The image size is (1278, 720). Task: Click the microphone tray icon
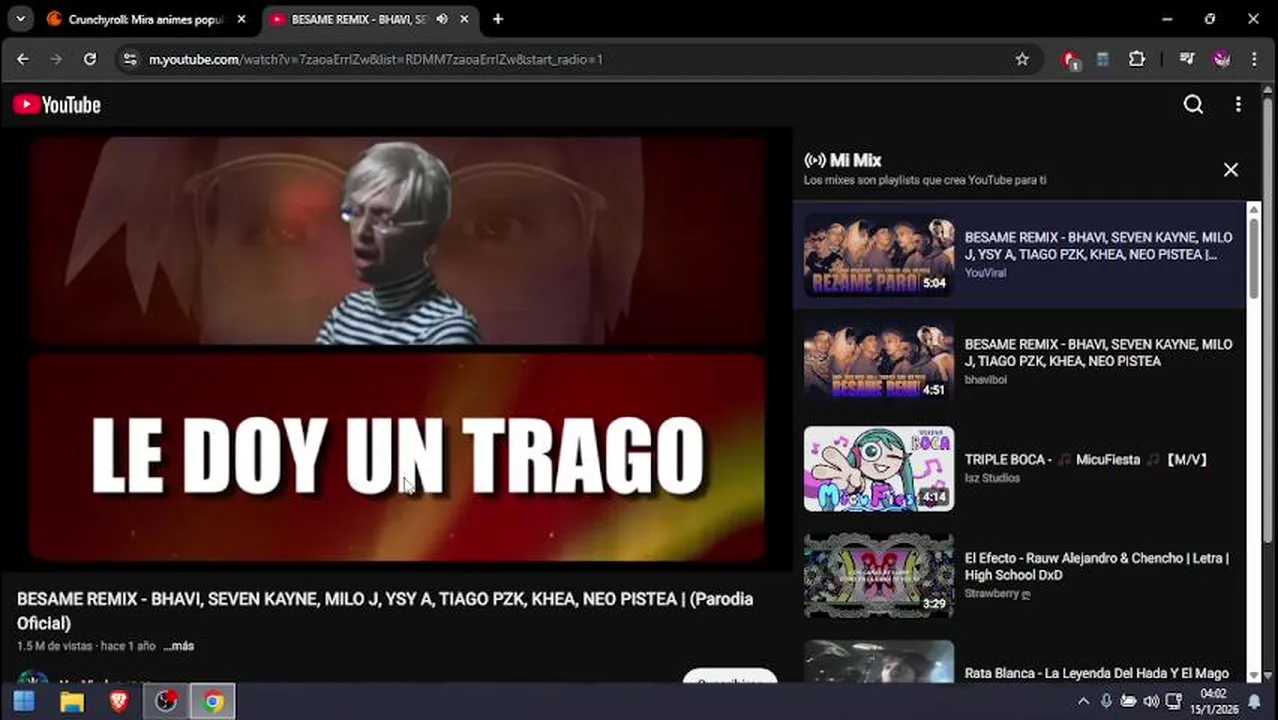1106,702
